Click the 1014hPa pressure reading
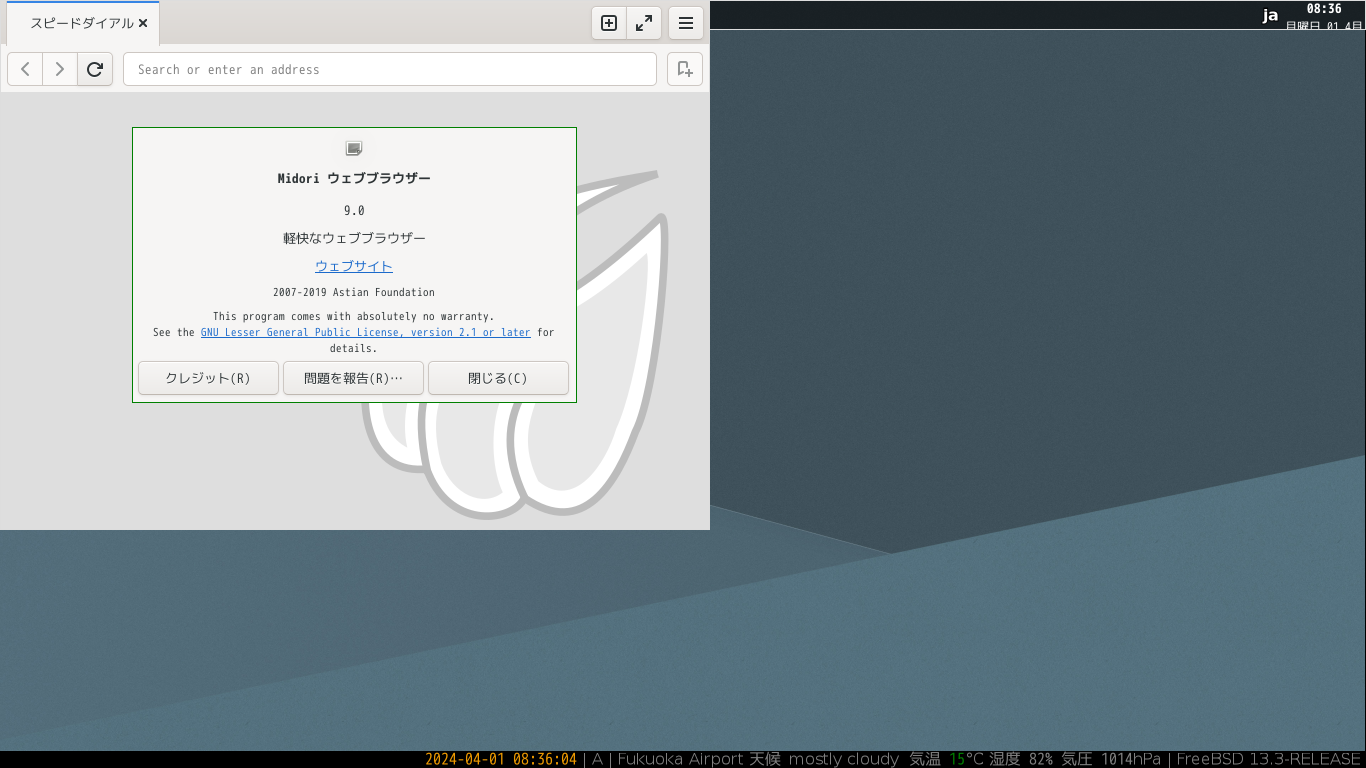1366x768 pixels. pyautogui.click(x=1131, y=759)
